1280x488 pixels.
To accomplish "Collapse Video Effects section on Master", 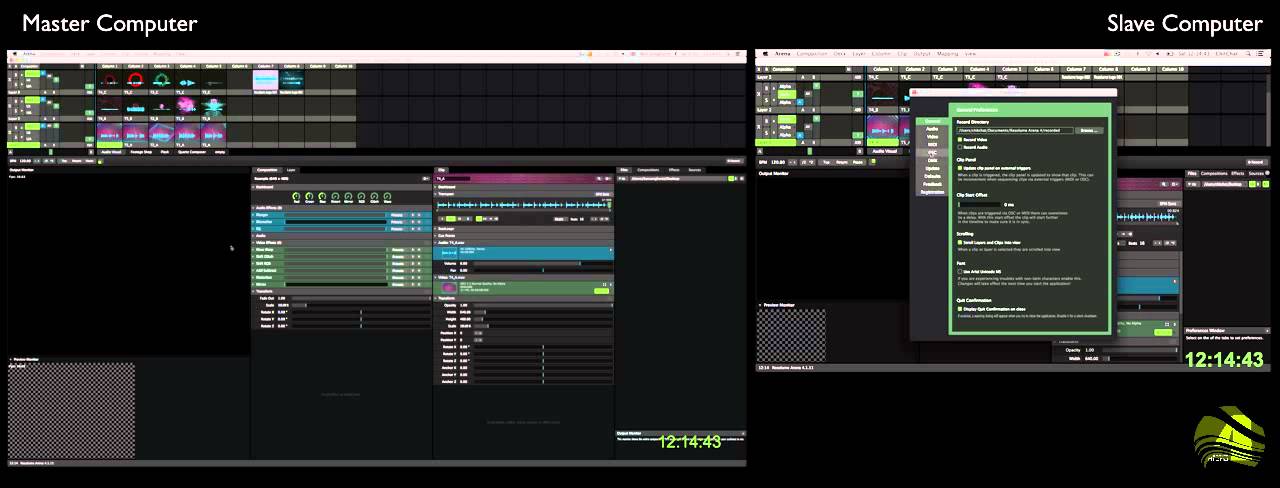I will click(254, 242).
